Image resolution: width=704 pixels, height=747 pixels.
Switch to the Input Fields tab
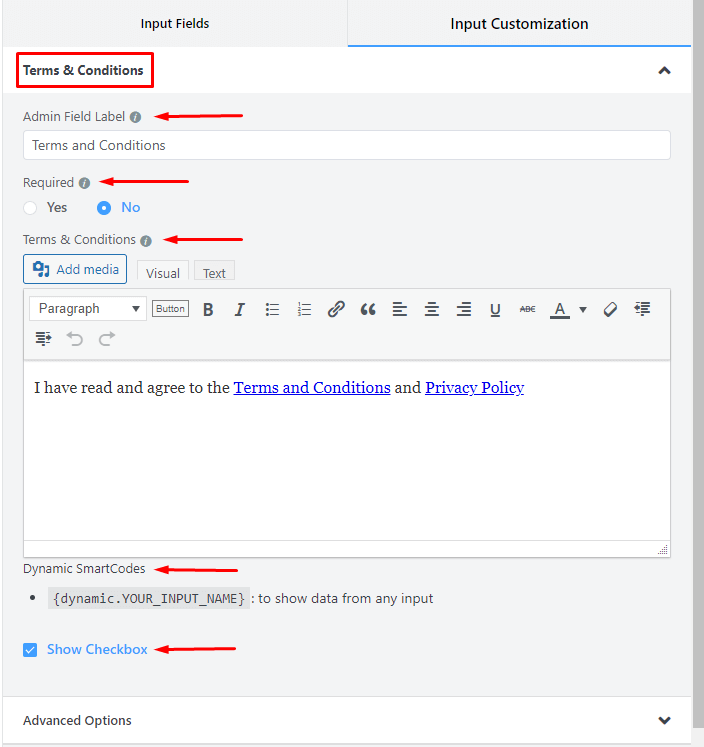click(175, 23)
